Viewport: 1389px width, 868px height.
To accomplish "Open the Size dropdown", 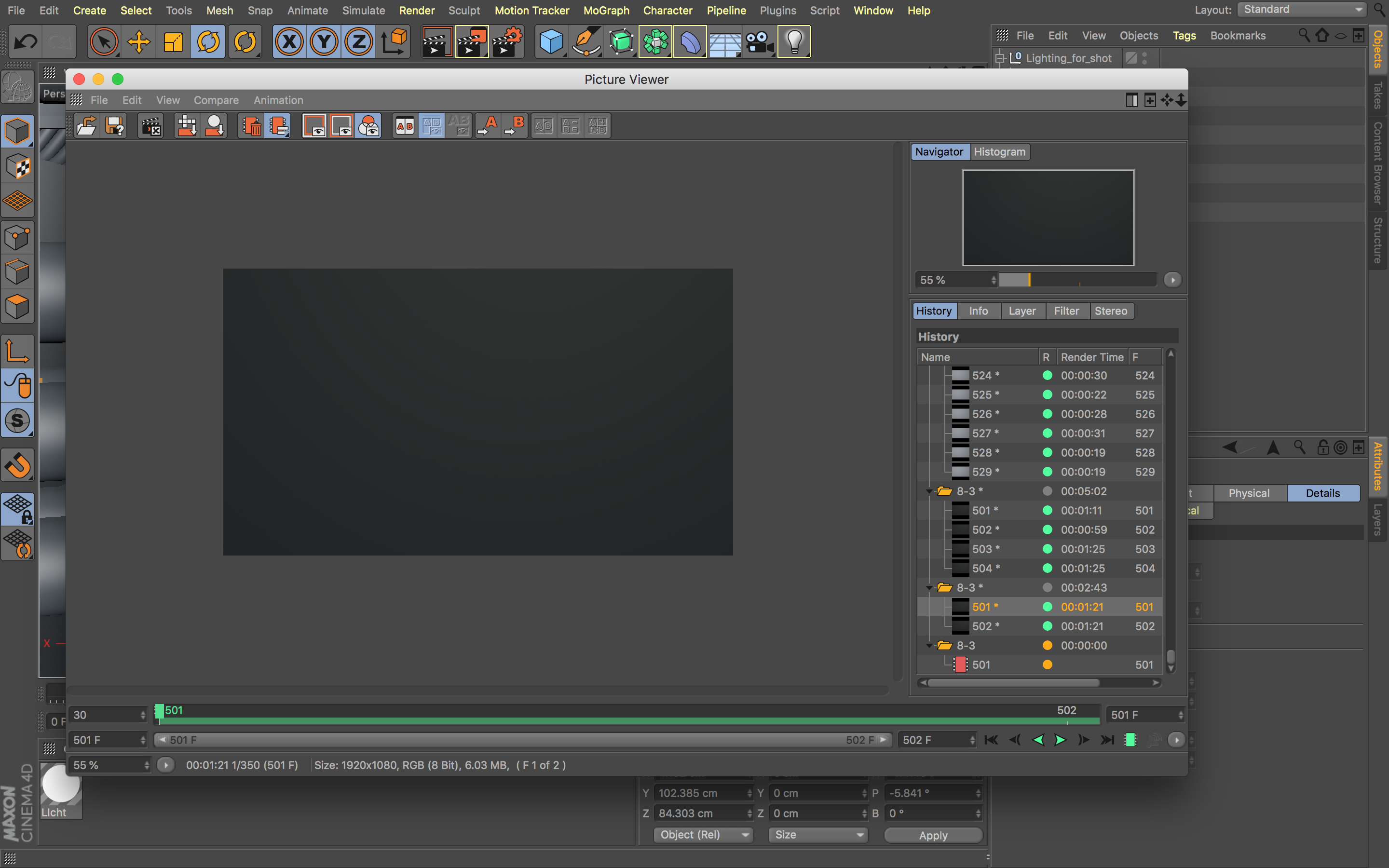I will coord(818,835).
